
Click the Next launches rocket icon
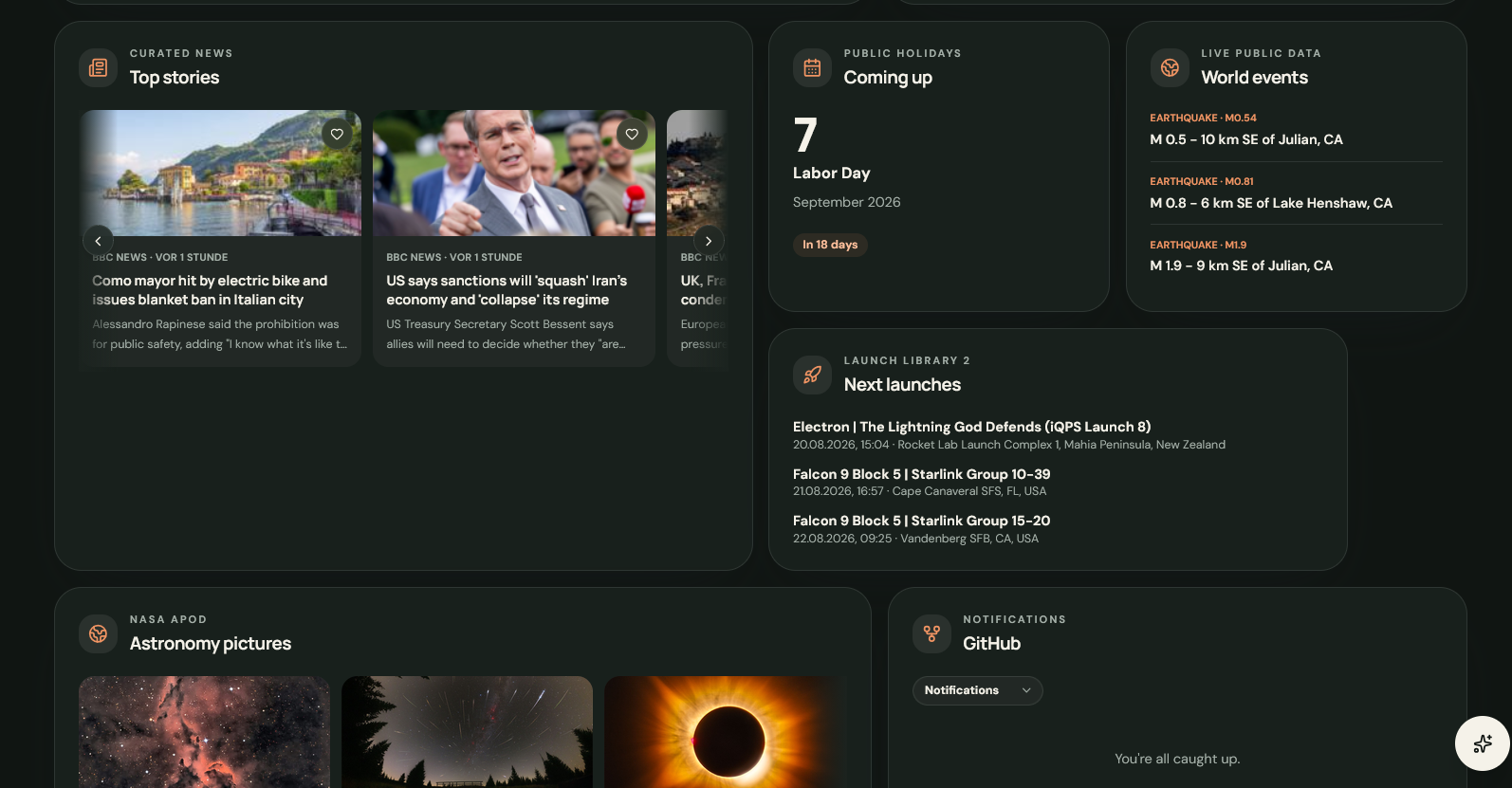pyautogui.click(x=812, y=375)
